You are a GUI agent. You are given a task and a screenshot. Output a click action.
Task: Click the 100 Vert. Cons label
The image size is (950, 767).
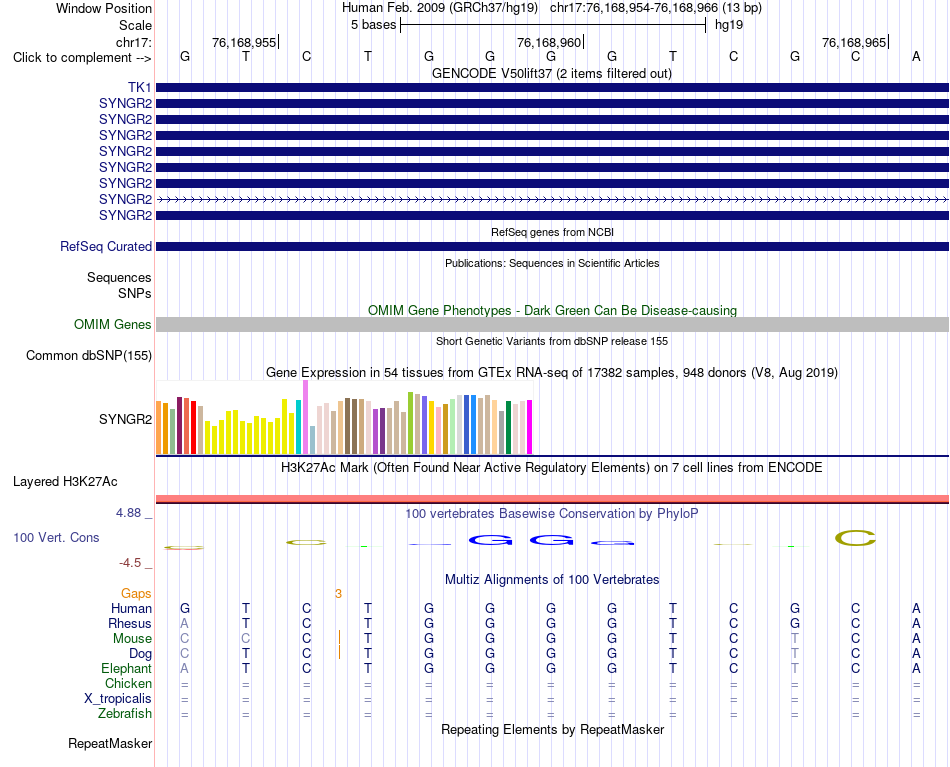[x=56, y=537]
